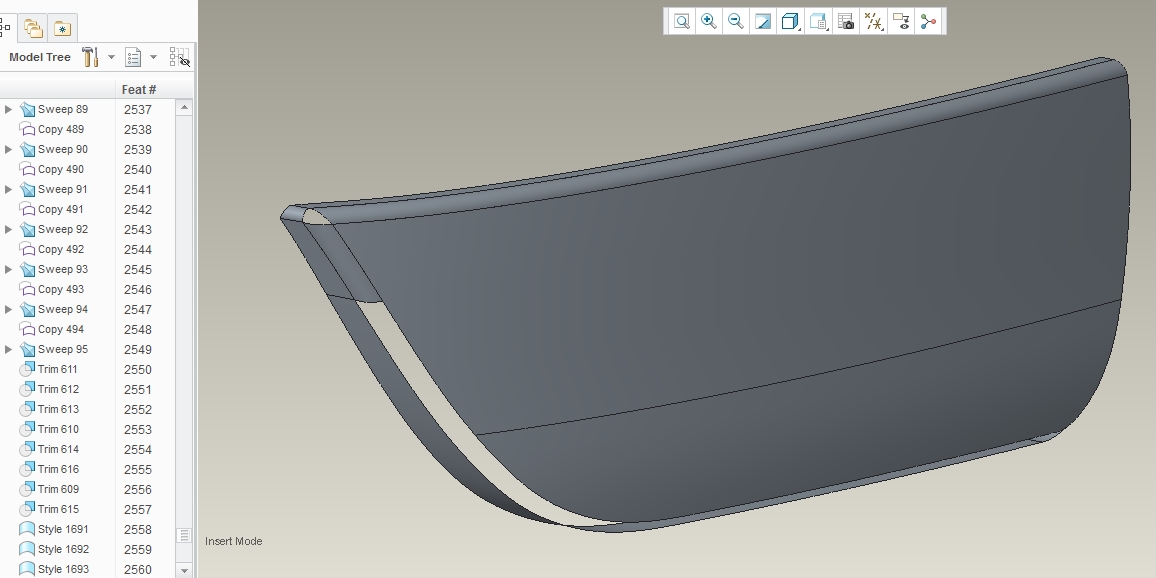Image resolution: width=1156 pixels, height=578 pixels.
Task: Open the Datum Display Filters icon
Action: click(874, 21)
